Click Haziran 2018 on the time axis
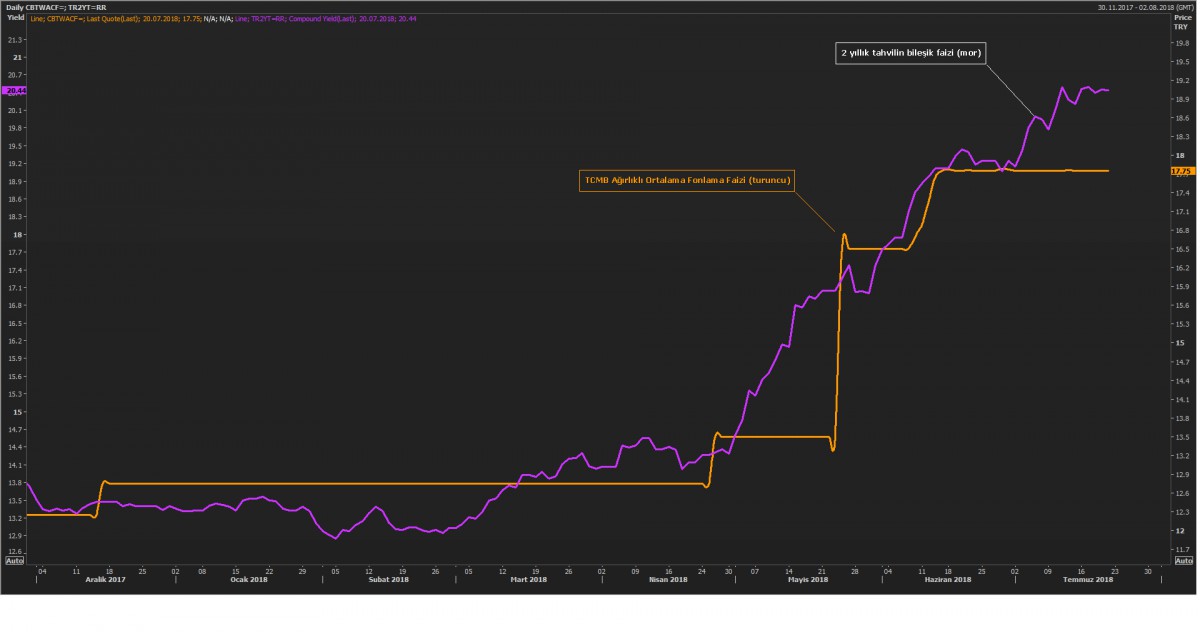 point(947,580)
